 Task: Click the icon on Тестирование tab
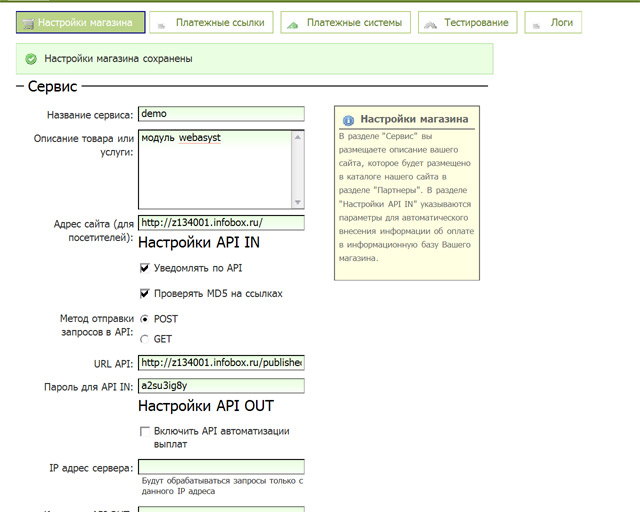click(x=429, y=22)
